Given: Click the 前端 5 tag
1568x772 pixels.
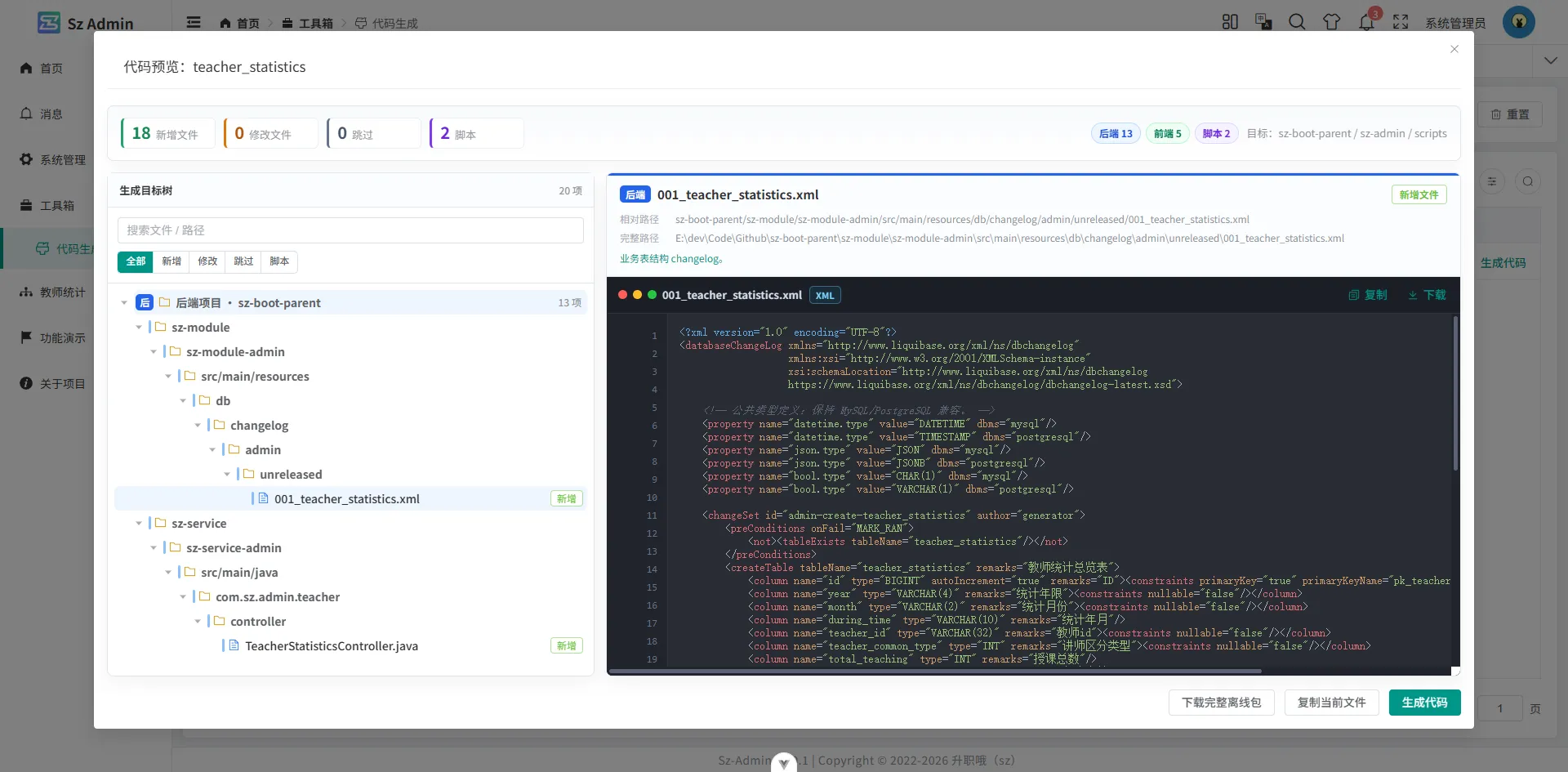Looking at the screenshot, I should (x=1168, y=133).
